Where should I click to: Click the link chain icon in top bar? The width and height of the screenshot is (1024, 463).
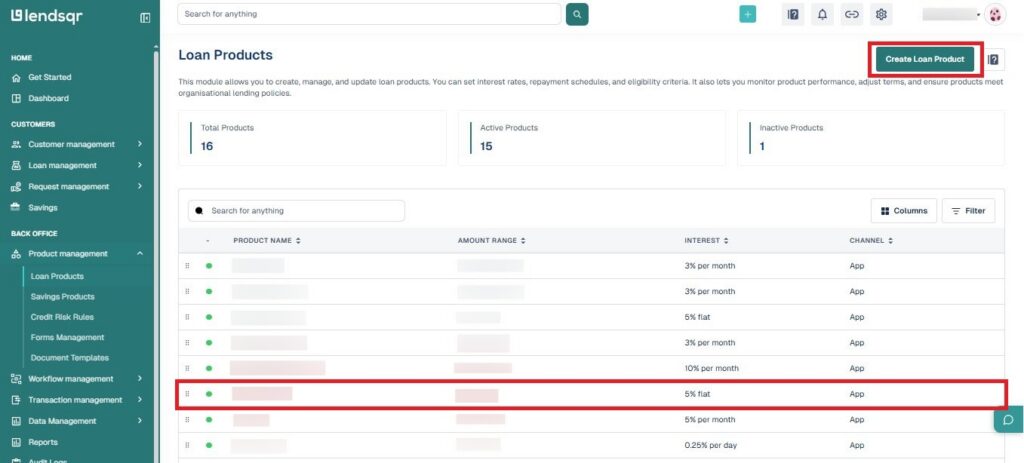tap(852, 14)
